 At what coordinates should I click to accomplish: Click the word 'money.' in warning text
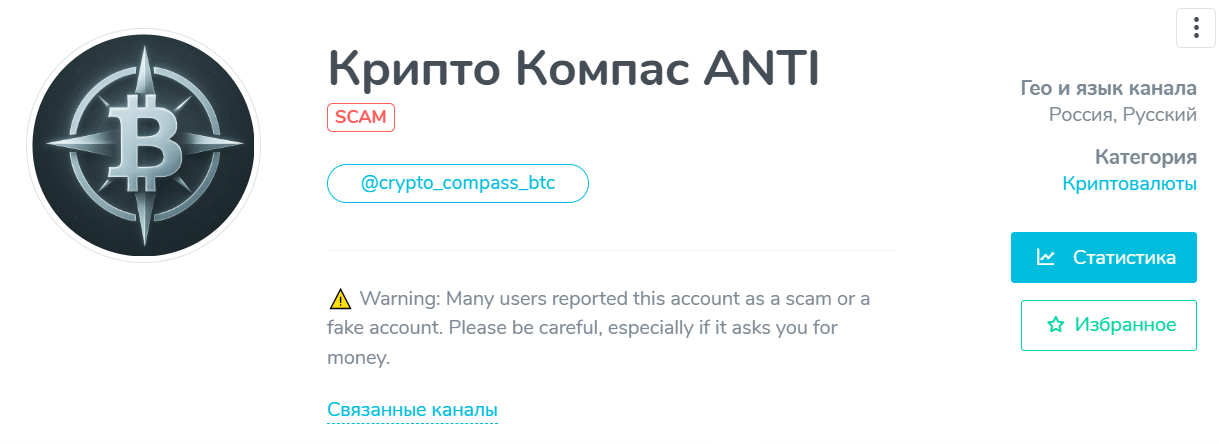[x=358, y=356]
